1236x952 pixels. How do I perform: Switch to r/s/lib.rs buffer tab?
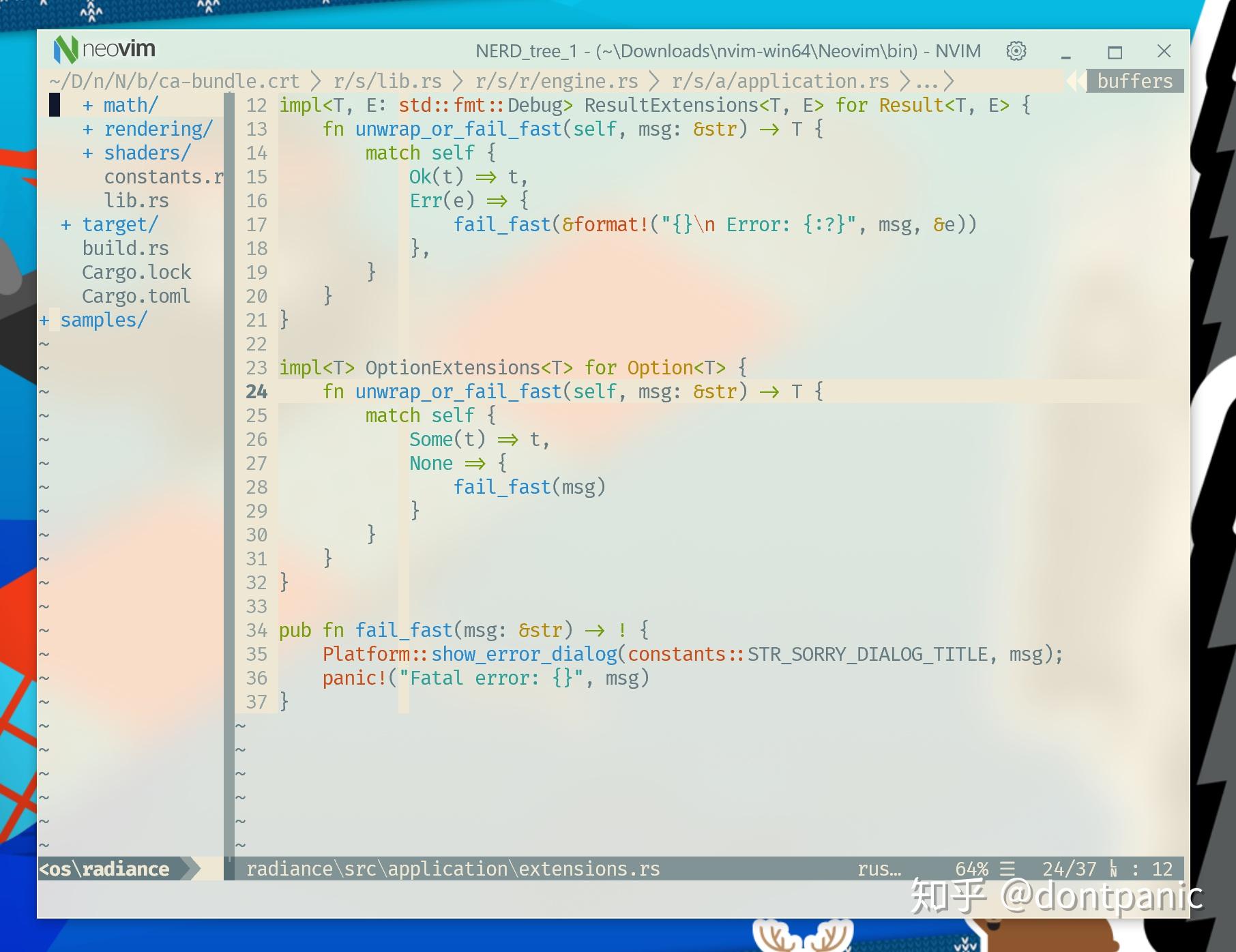387,81
